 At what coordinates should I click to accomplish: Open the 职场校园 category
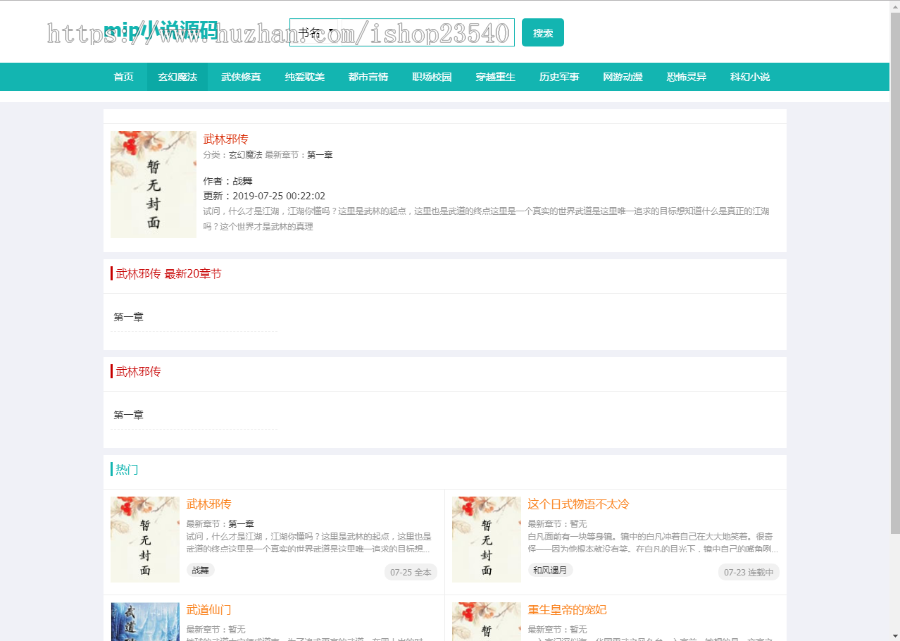[432, 75]
